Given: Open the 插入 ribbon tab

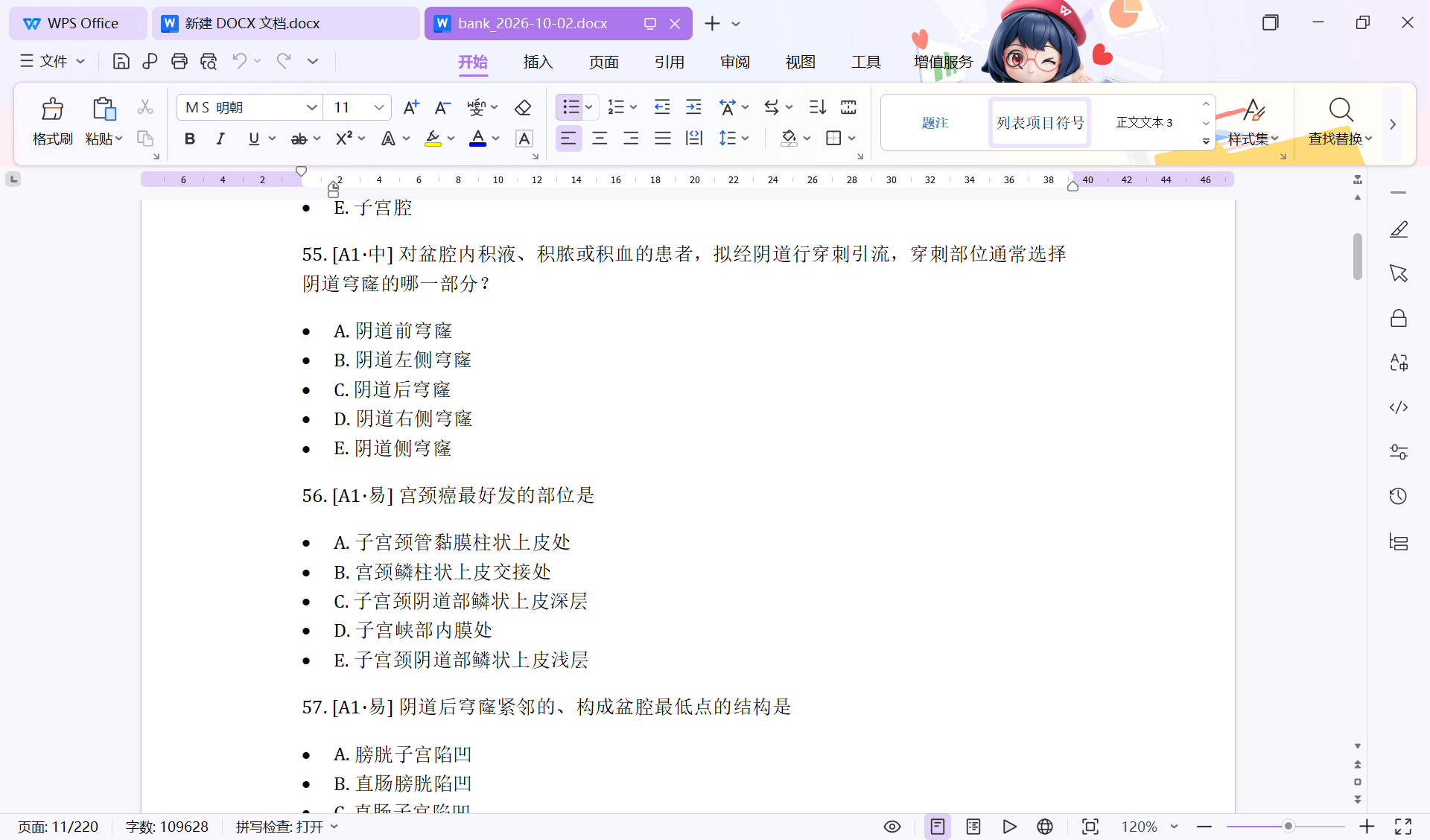Looking at the screenshot, I should [x=538, y=62].
